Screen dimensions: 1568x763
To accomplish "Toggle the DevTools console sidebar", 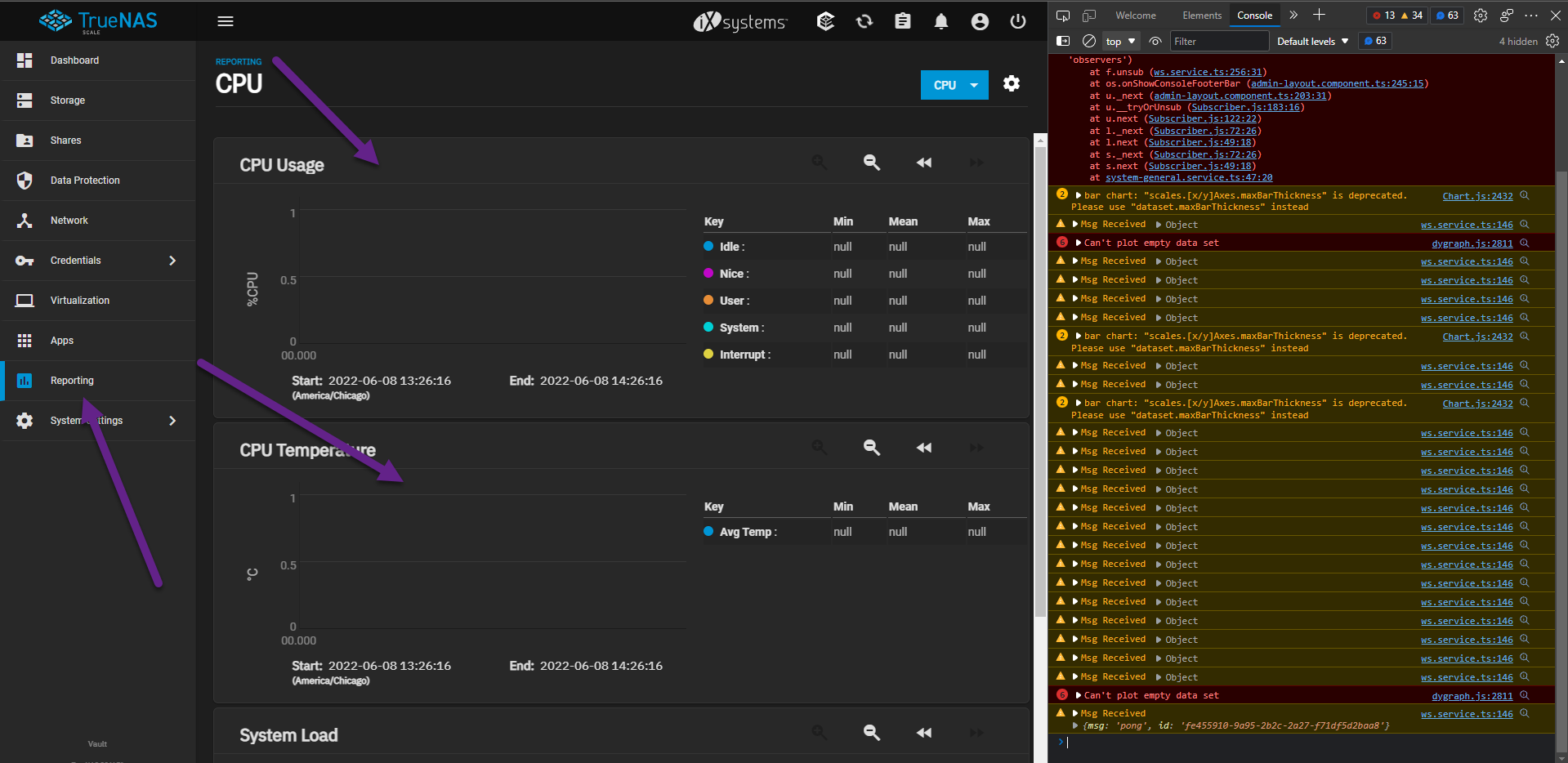I will (1063, 41).
